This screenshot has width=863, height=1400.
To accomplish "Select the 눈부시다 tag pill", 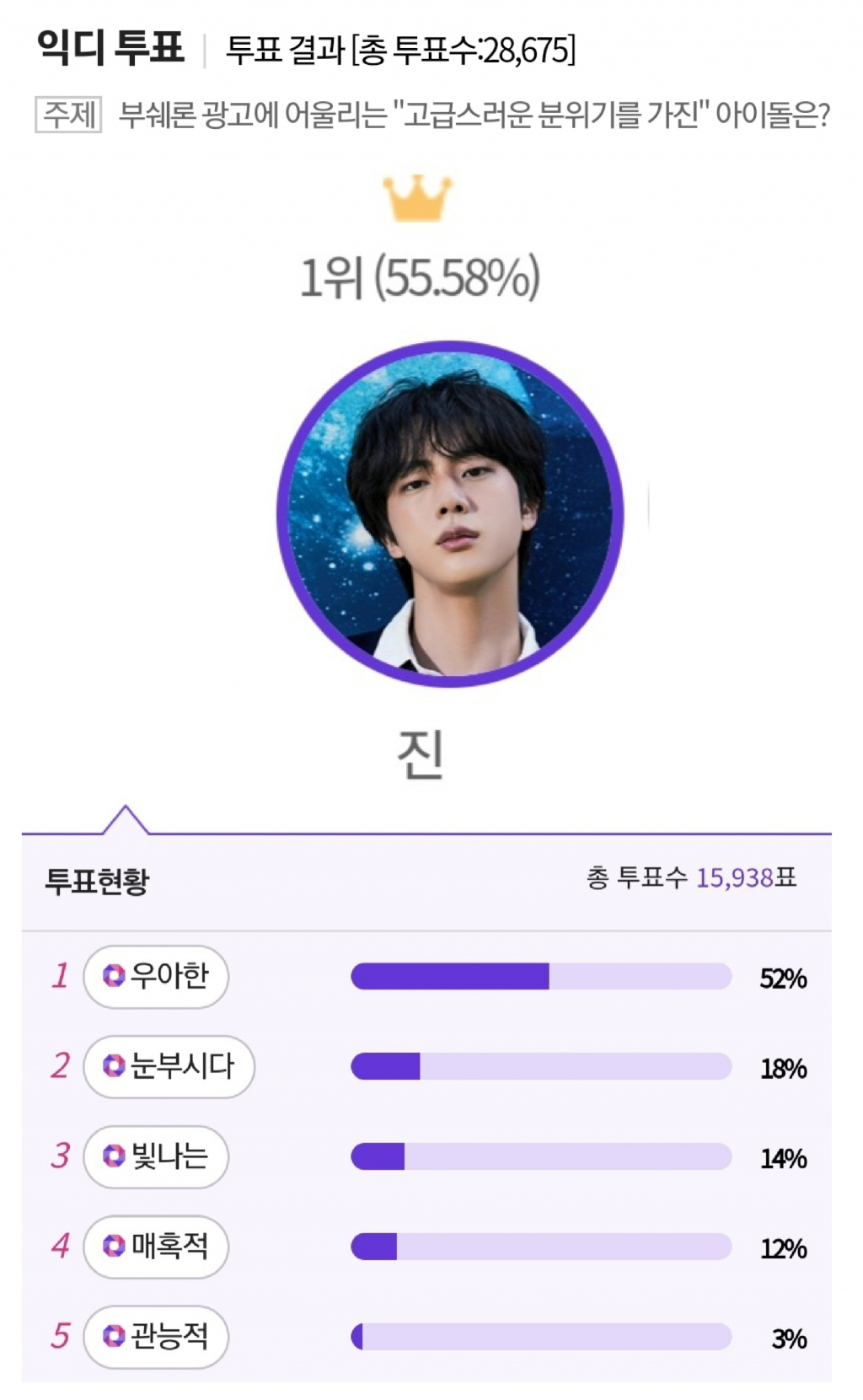I will (x=169, y=1066).
